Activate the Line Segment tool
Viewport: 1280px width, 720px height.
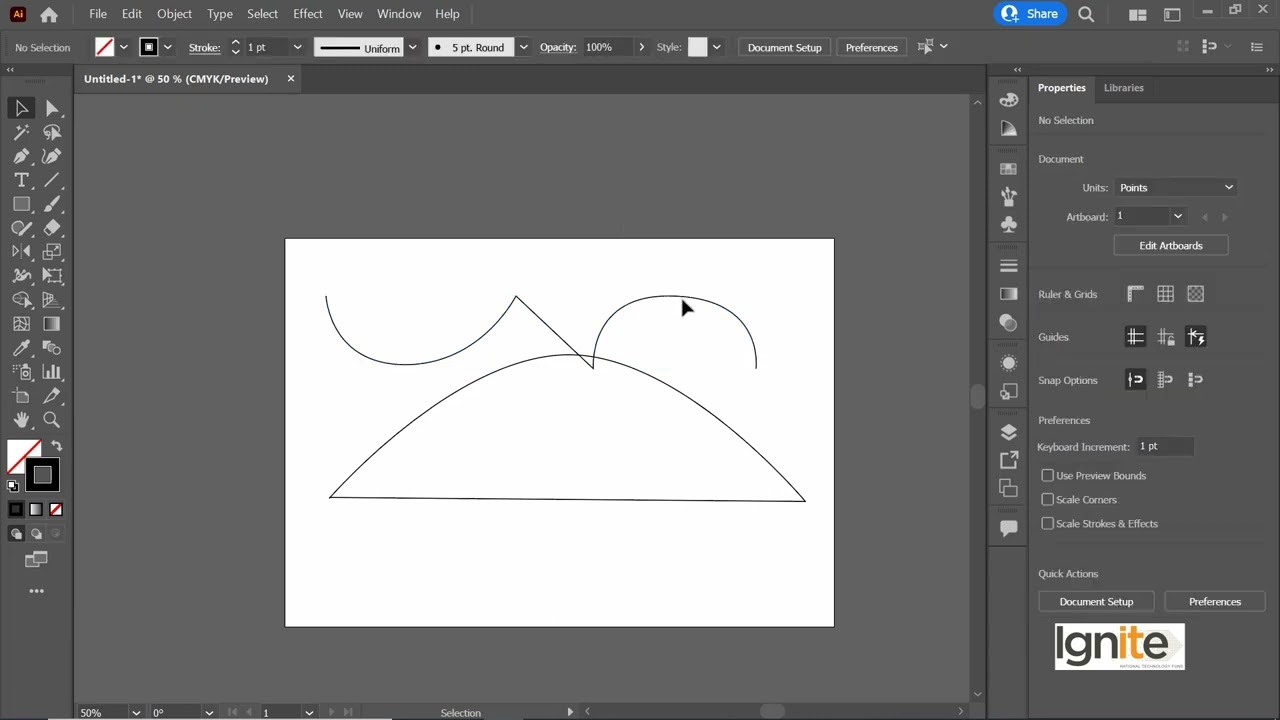(x=52, y=180)
